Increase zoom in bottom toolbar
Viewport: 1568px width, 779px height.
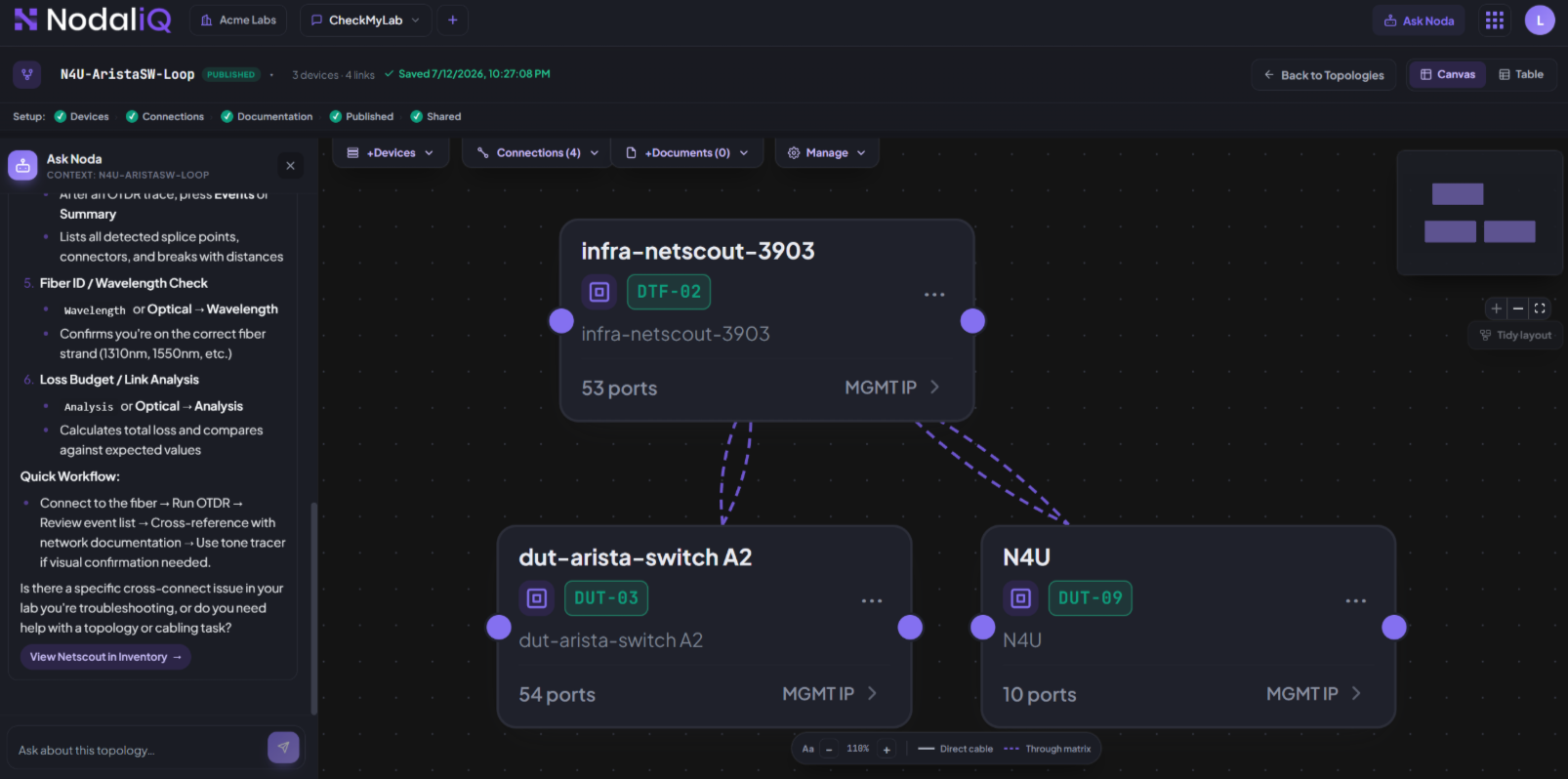point(887,750)
